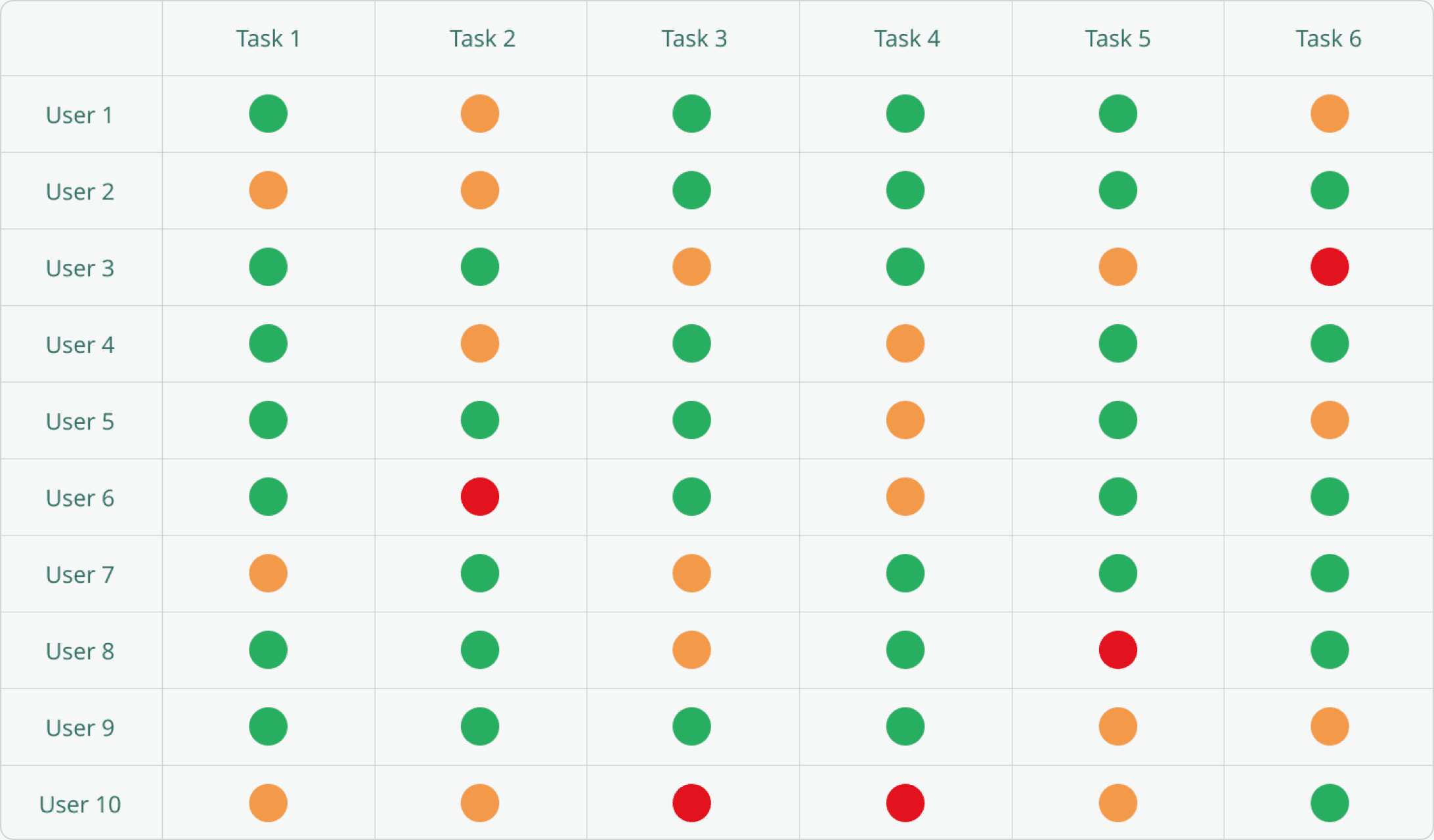This screenshot has width=1434, height=840.
Task: Click the User 3 row label
Action: pos(80,268)
